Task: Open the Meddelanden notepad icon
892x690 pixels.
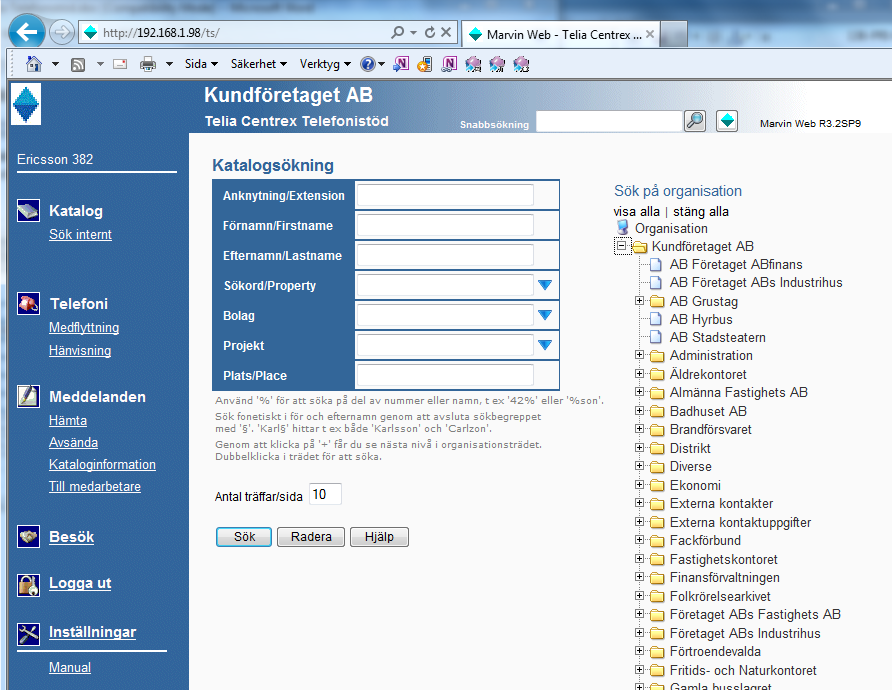Action: pyautogui.click(x=28, y=396)
